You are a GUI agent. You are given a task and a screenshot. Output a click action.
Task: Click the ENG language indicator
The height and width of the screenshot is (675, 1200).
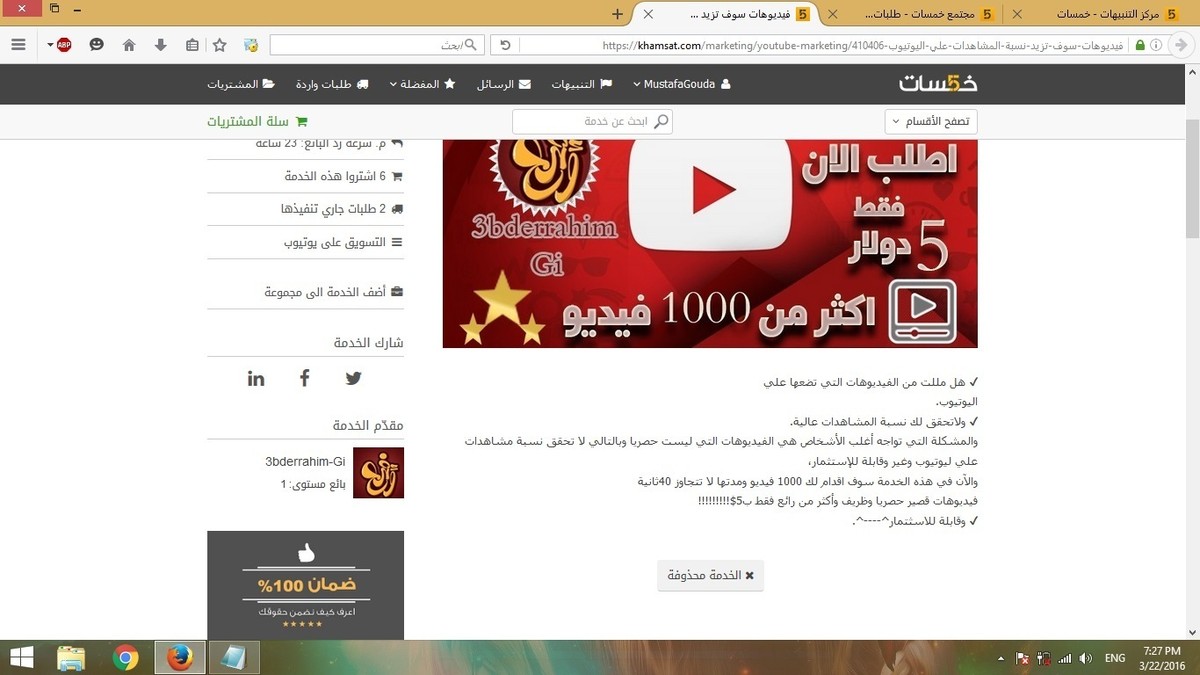[1115, 658]
